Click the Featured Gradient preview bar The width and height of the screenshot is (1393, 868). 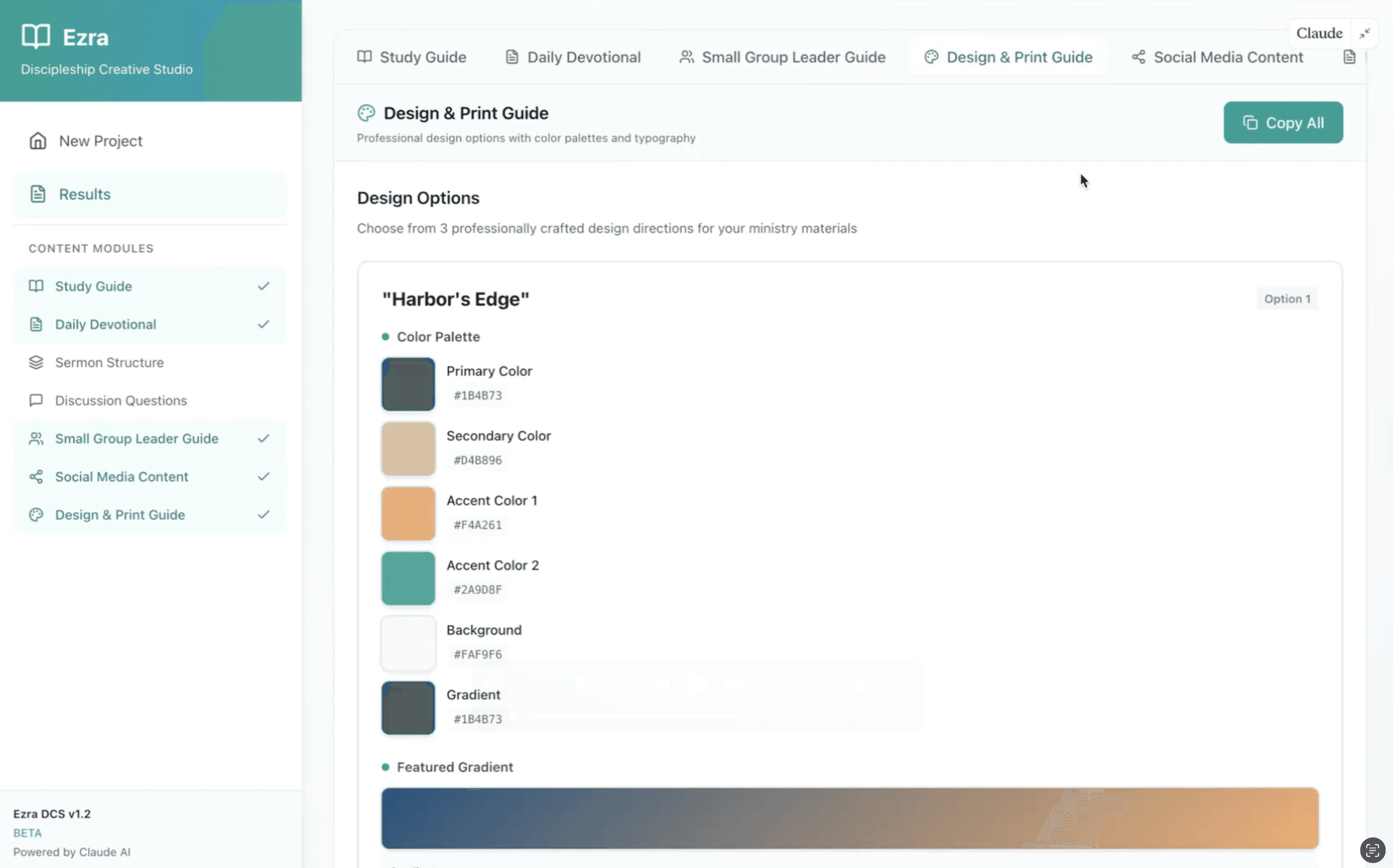pos(849,818)
